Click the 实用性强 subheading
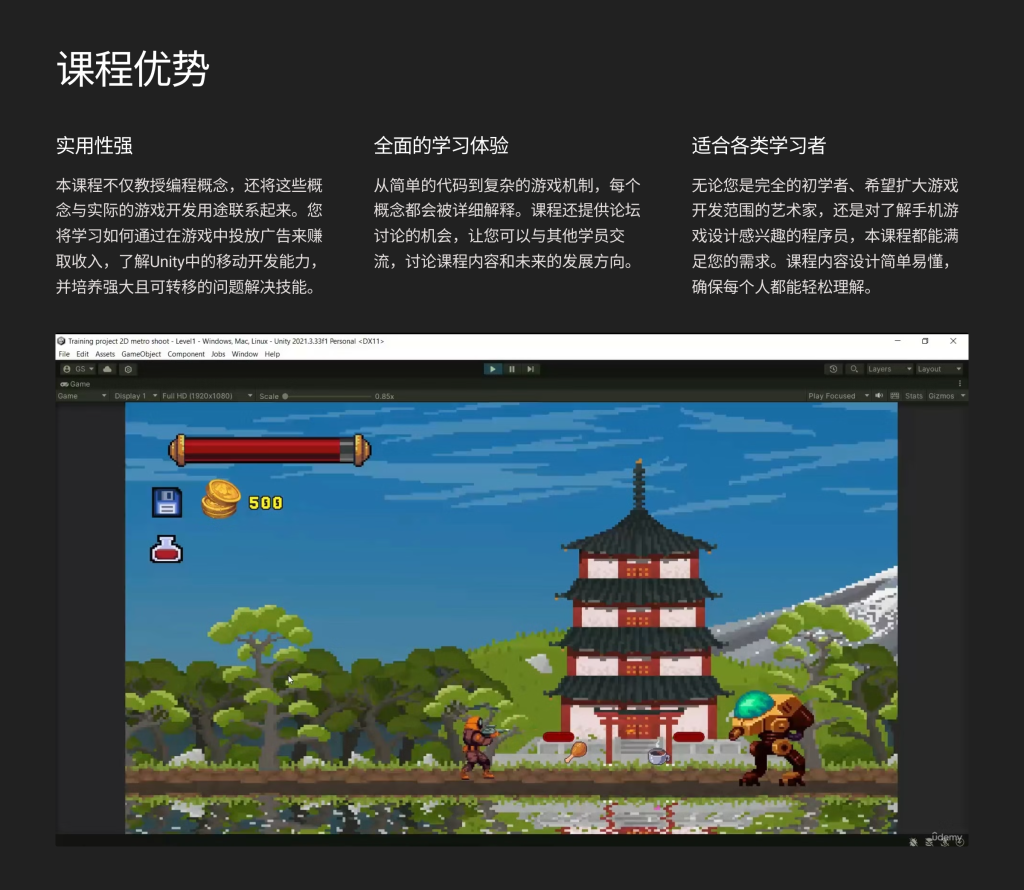The image size is (1024, 890). coord(94,146)
